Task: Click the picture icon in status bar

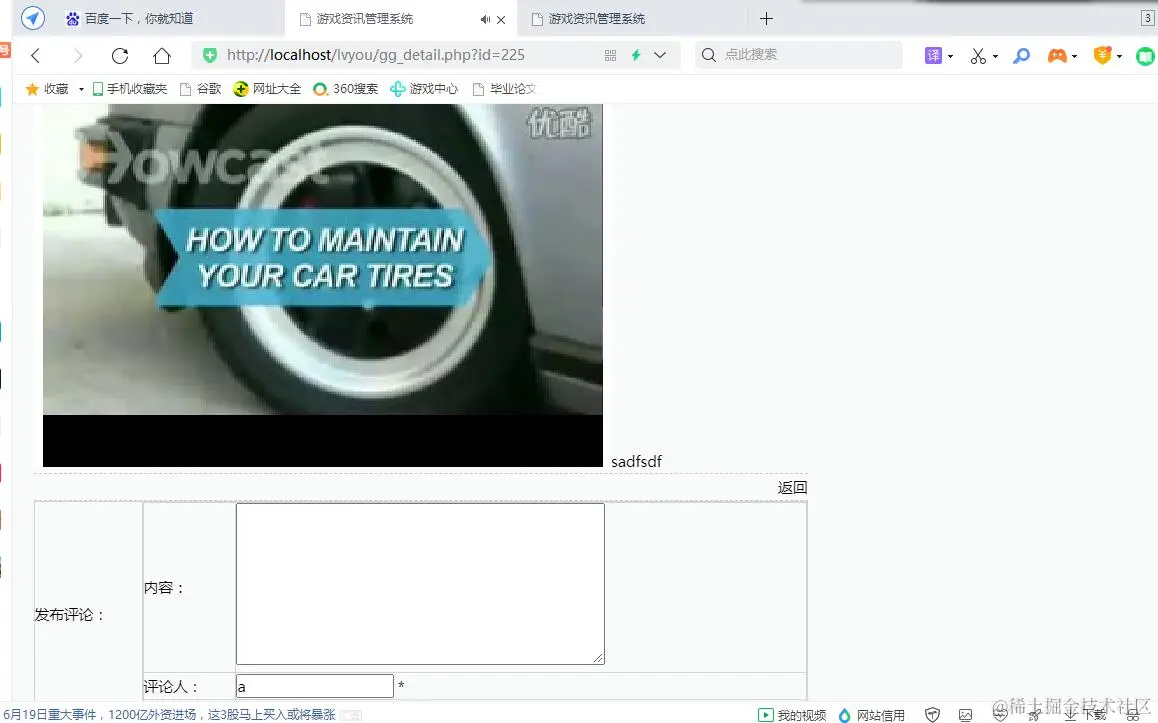Action: click(x=965, y=715)
